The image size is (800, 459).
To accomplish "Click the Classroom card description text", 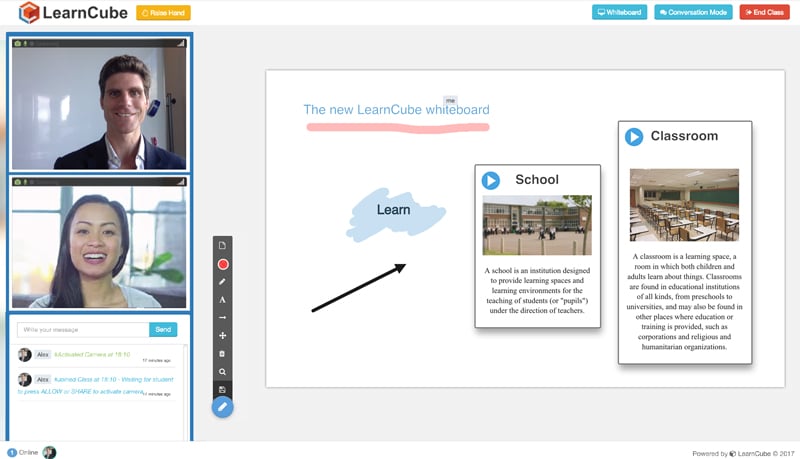I will (684, 301).
